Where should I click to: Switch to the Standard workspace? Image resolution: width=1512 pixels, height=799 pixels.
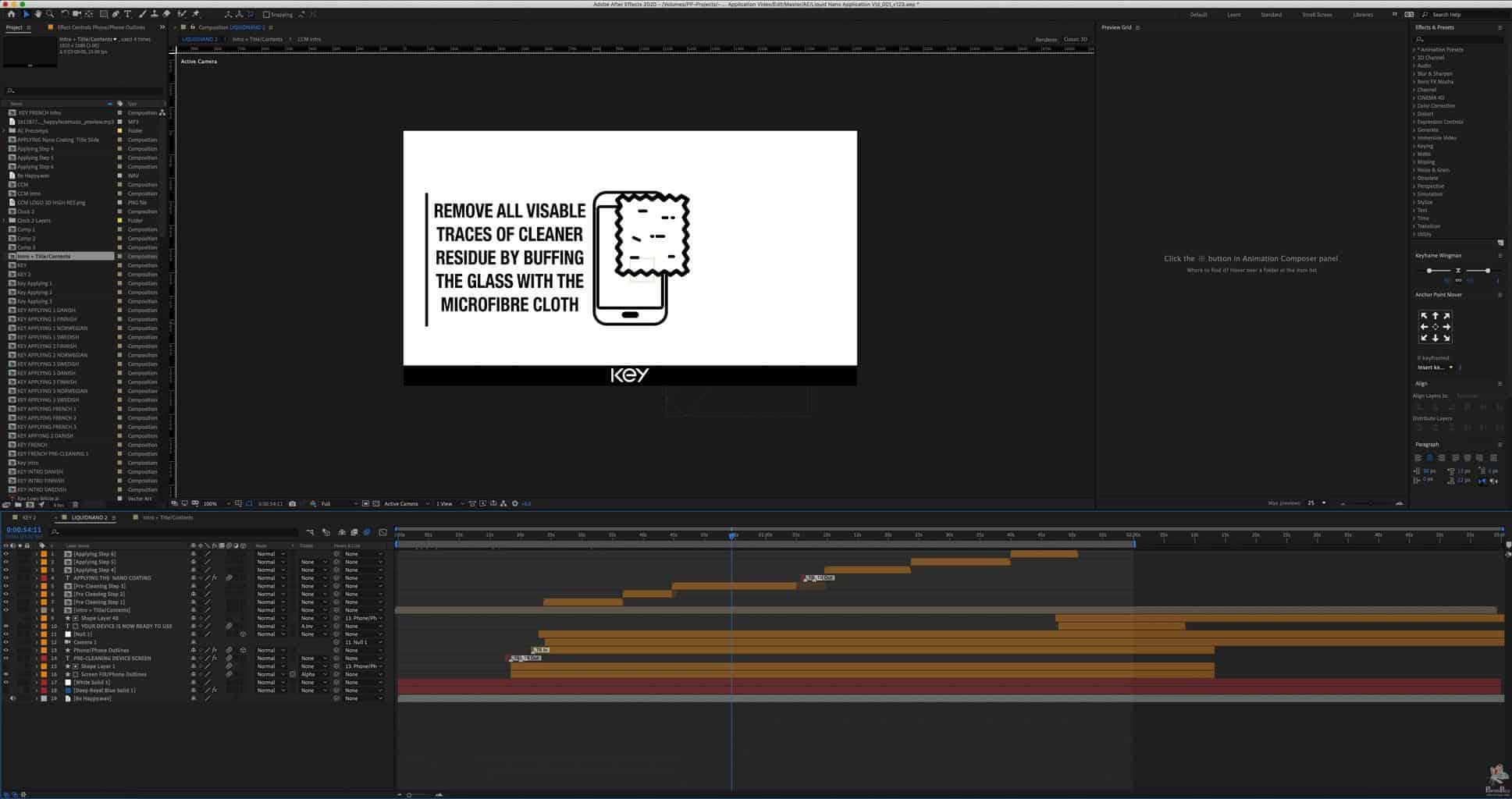click(x=1271, y=15)
